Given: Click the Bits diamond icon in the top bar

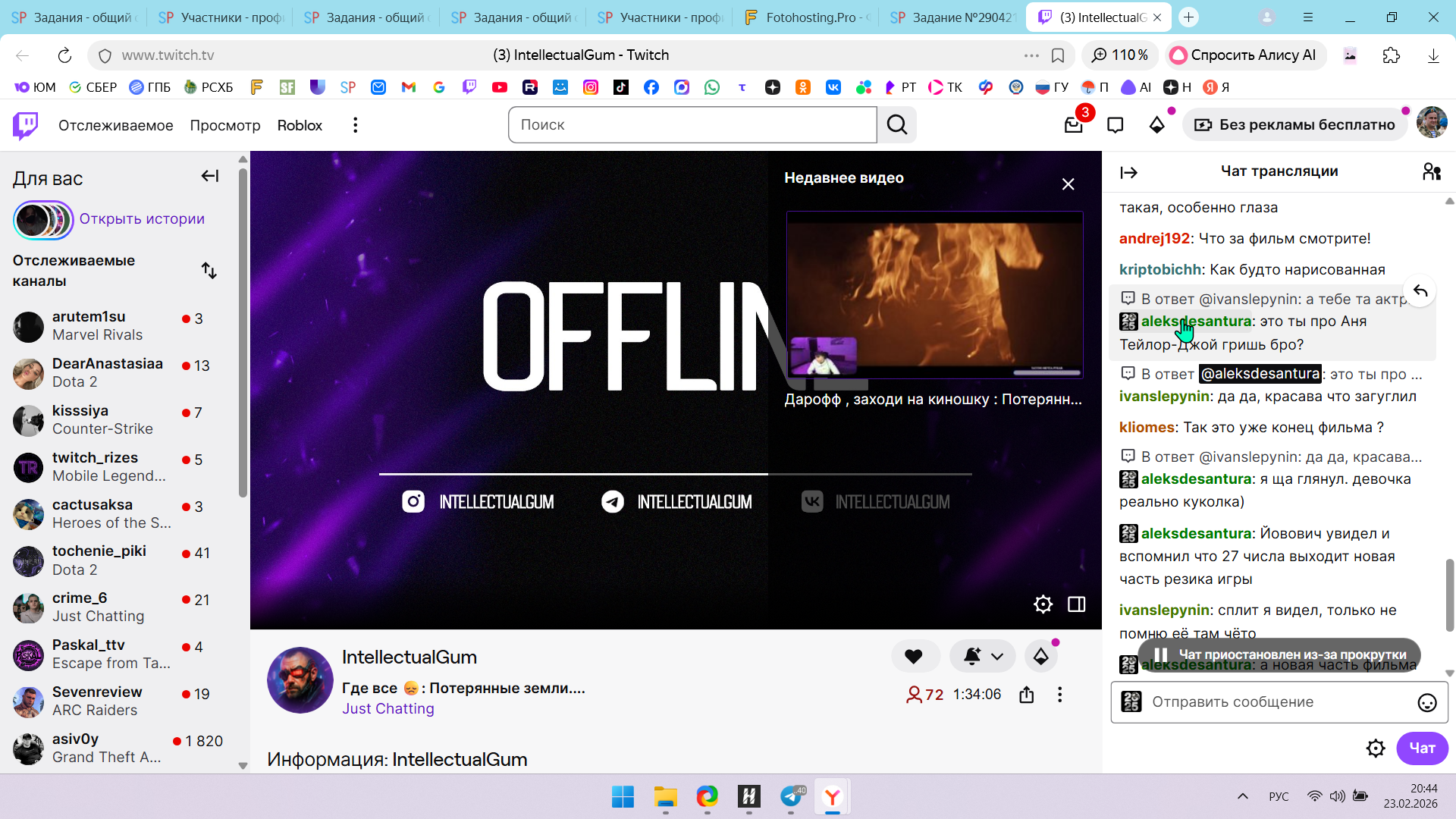Looking at the screenshot, I should [1156, 125].
